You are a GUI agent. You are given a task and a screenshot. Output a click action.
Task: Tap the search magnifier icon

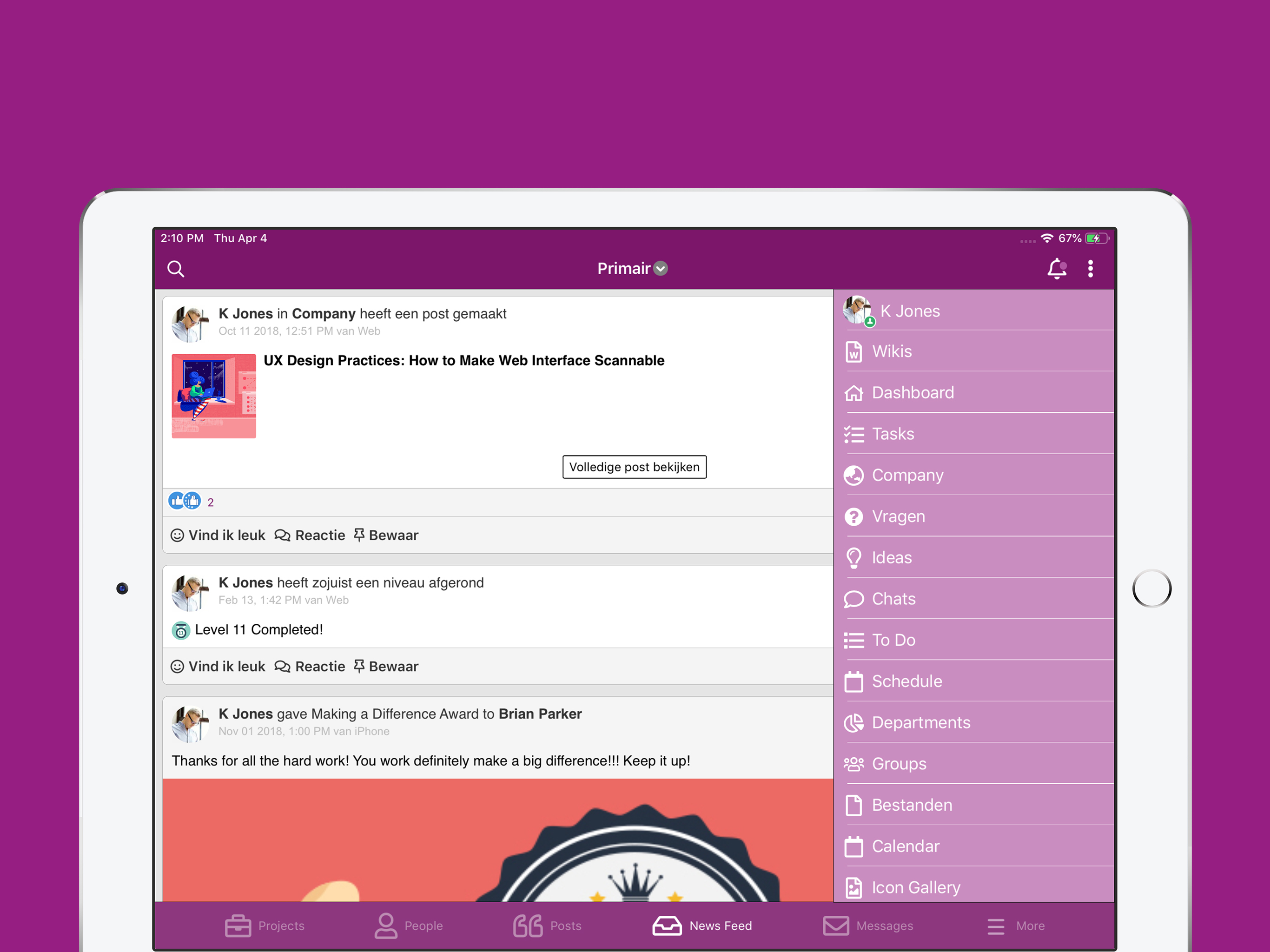pyautogui.click(x=176, y=269)
